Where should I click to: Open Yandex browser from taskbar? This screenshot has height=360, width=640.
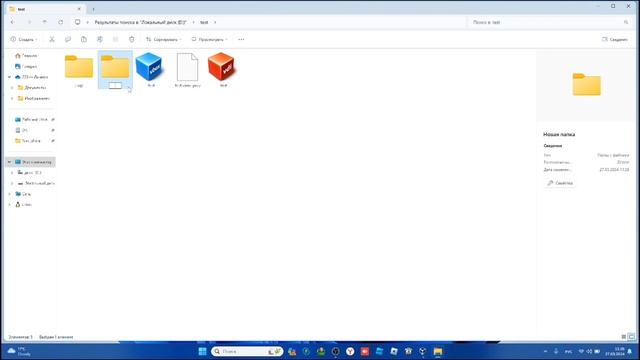[x=350, y=351]
